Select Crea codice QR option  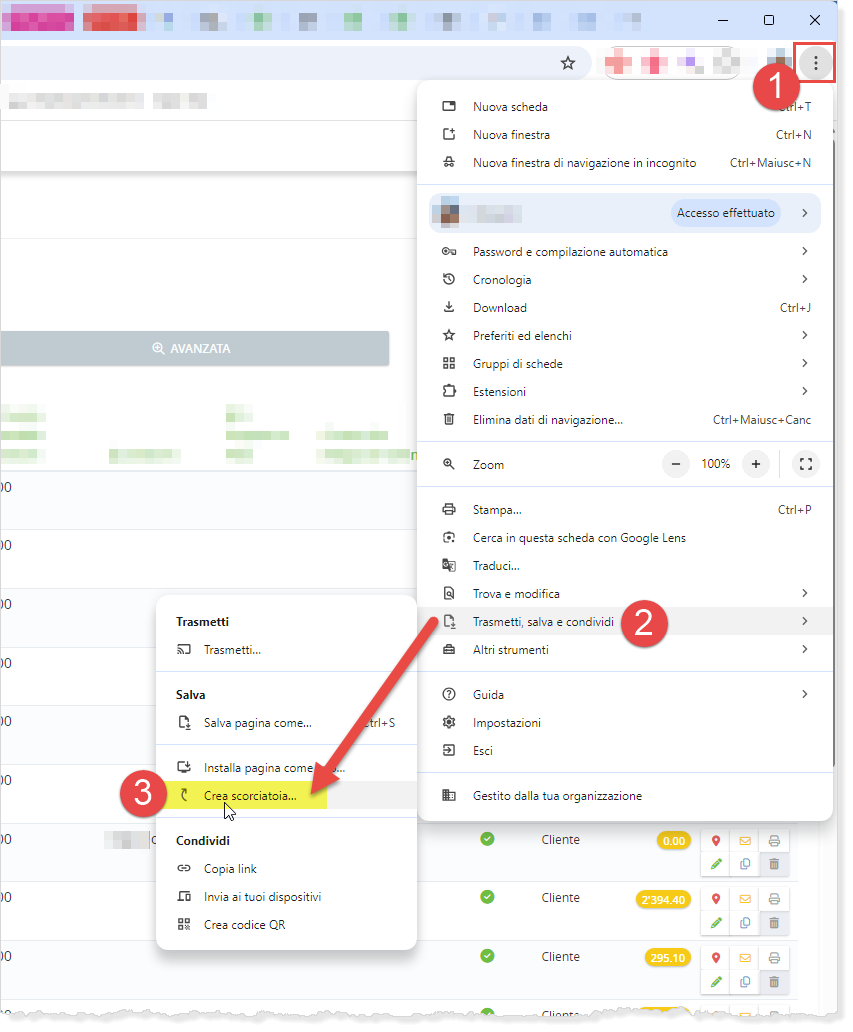coord(244,925)
